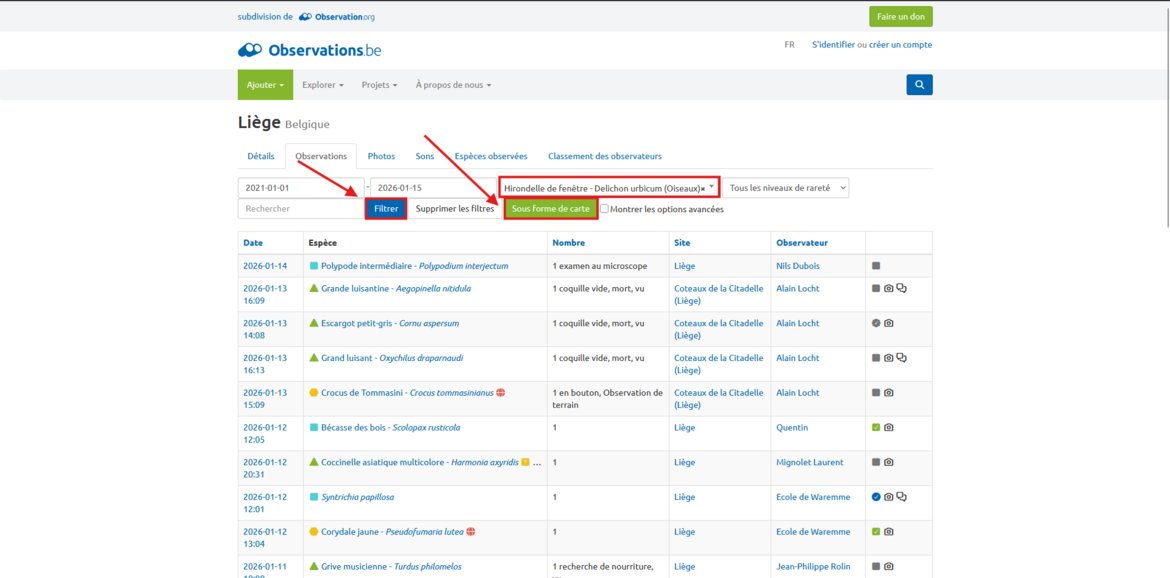This screenshot has width=1170, height=578.
Task: Click comments icon in Grand luisant row
Action: [901, 358]
